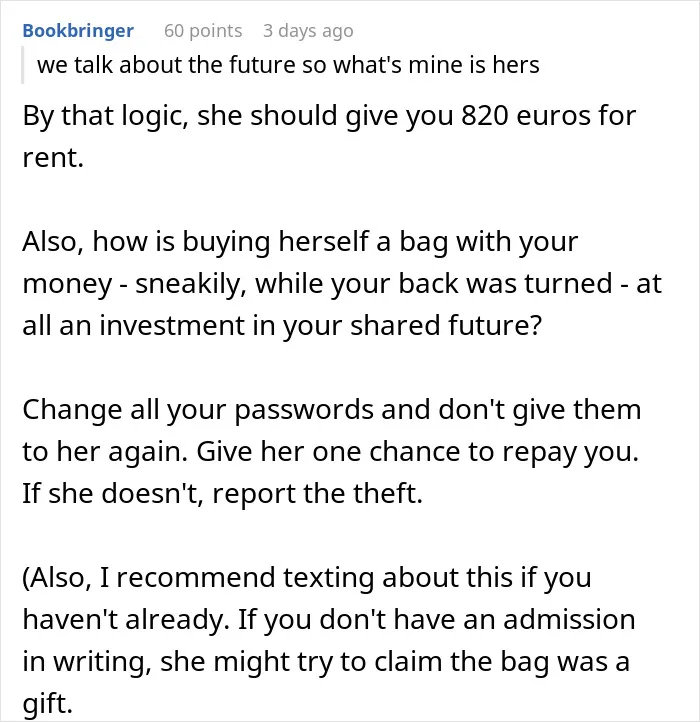Click the line starting 'By that logic'
Viewport: 700px width, 722px height.
[329, 116]
